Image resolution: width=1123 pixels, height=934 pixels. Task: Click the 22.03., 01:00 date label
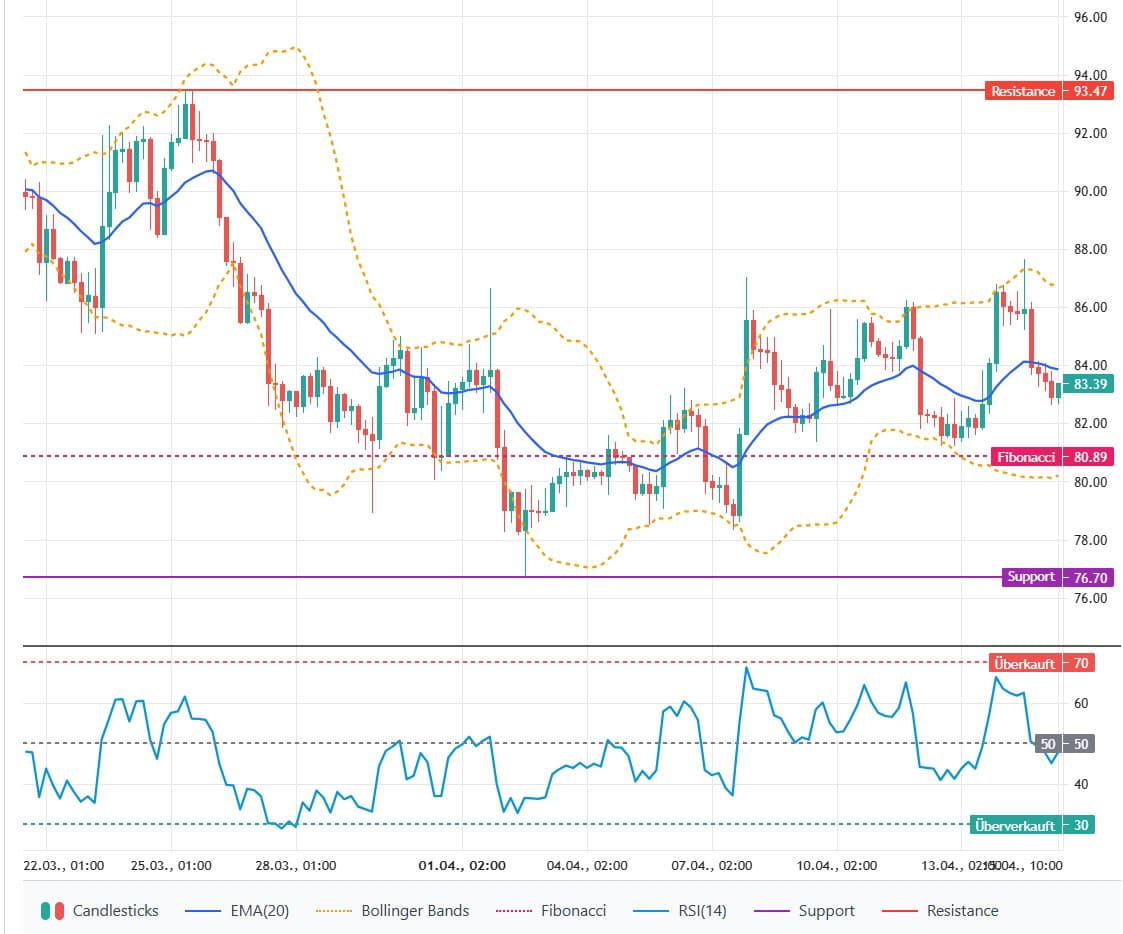click(x=64, y=866)
